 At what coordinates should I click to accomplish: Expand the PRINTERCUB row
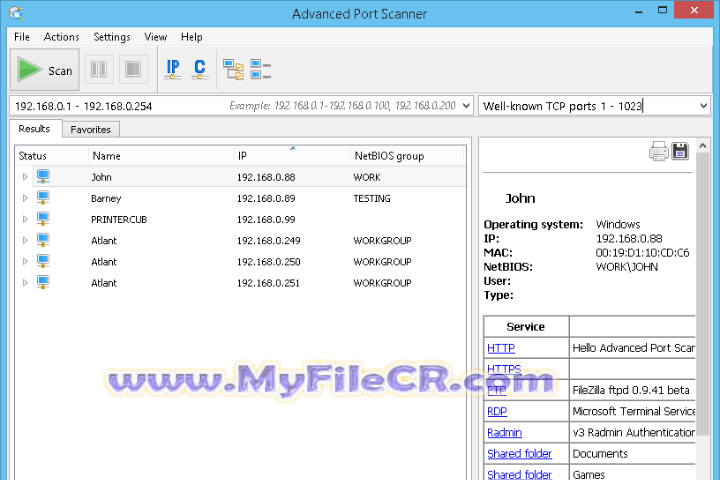coord(25,219)
